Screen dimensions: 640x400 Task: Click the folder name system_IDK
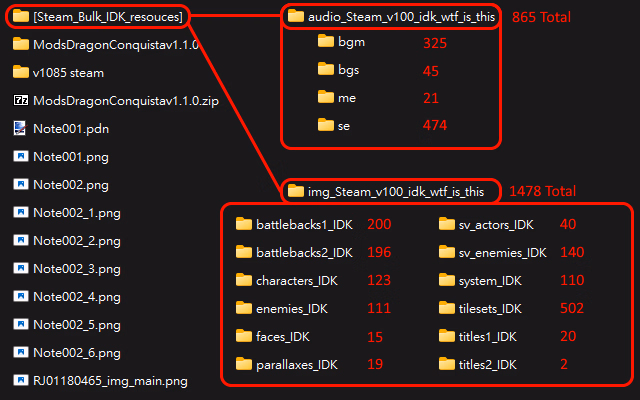490,280
